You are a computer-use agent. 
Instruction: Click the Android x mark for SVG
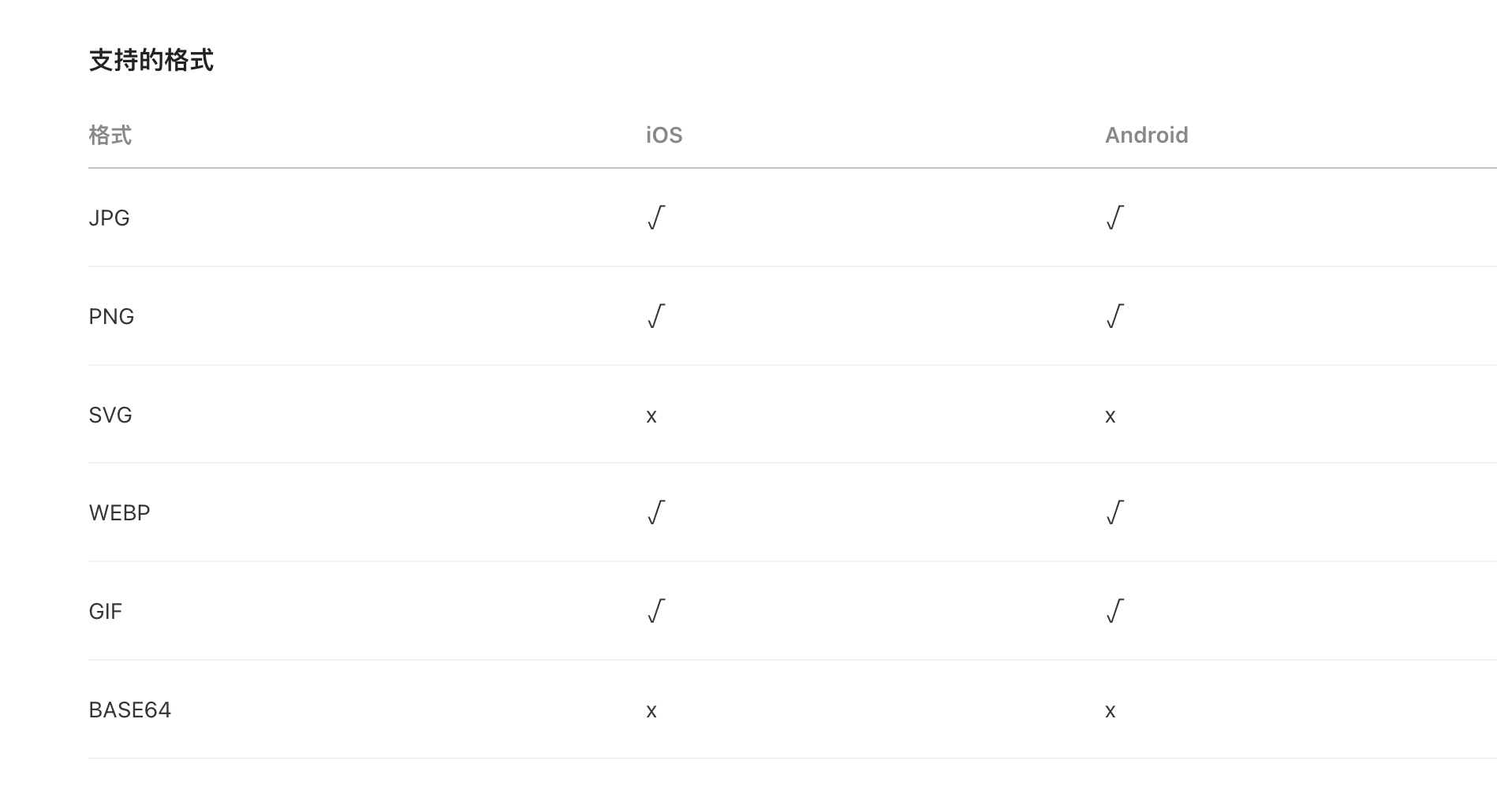point(1111,416)
